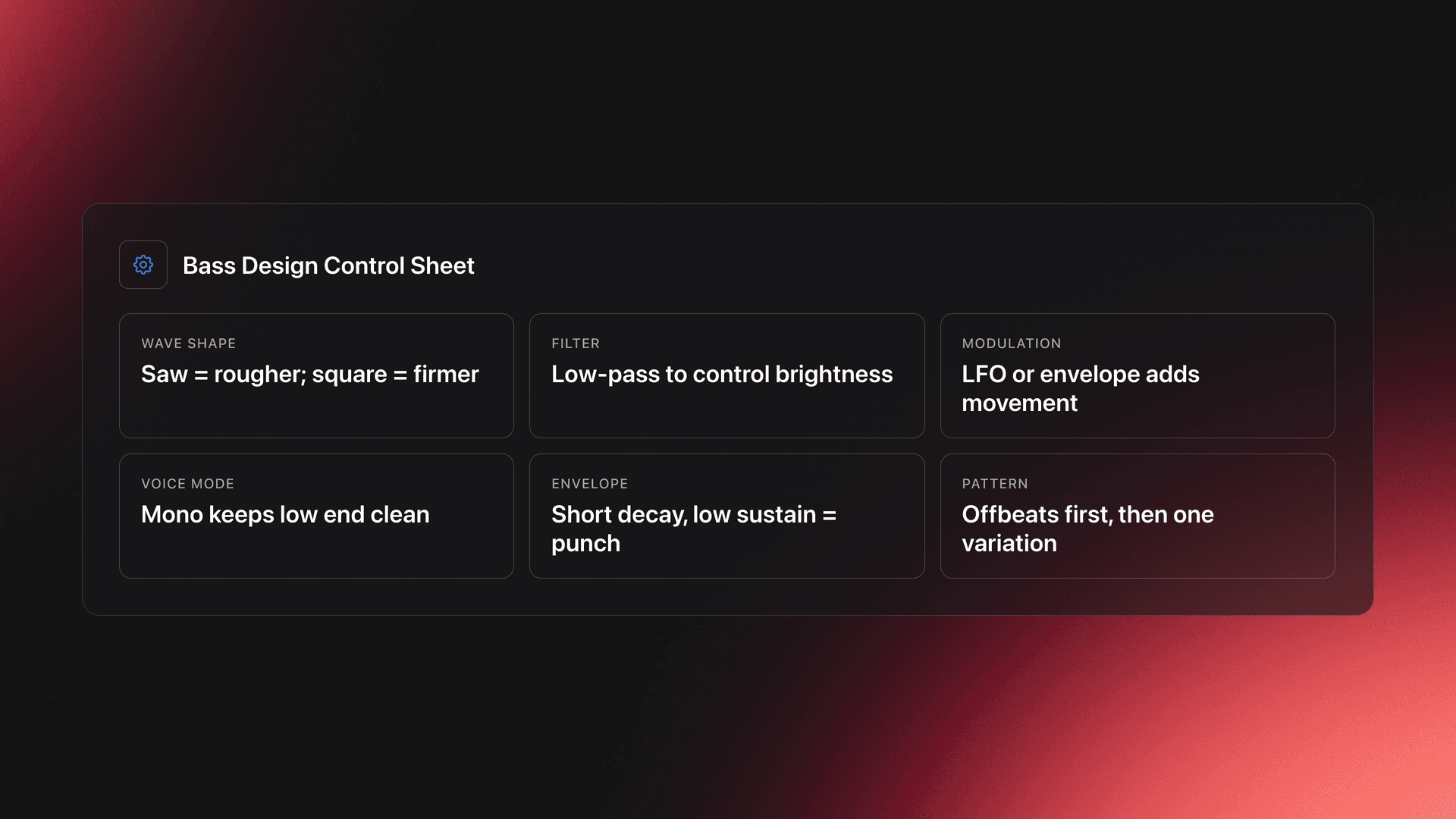Click the PATTERN label
The height and width of the screenshot is (819, 1456).
click(994, 484)
